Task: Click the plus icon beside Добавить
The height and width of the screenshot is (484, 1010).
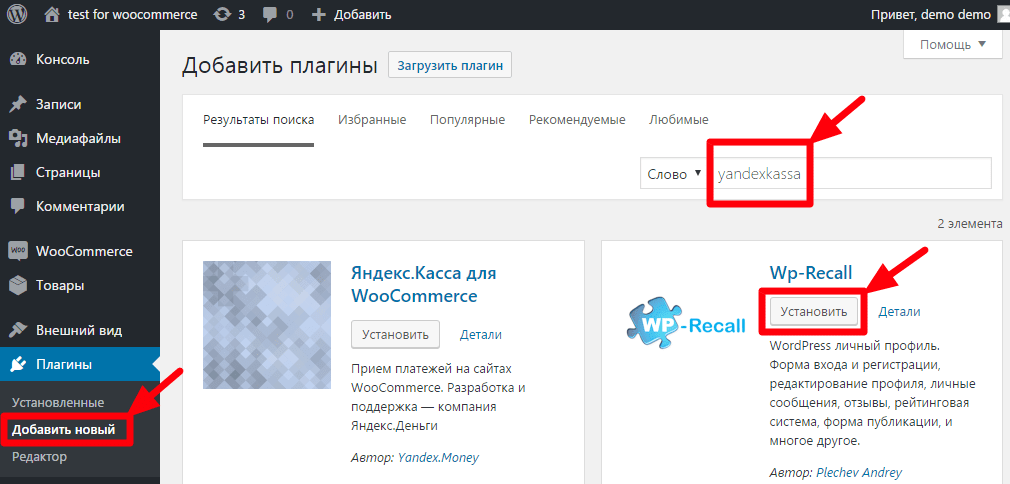Action: tap(318, 14)
